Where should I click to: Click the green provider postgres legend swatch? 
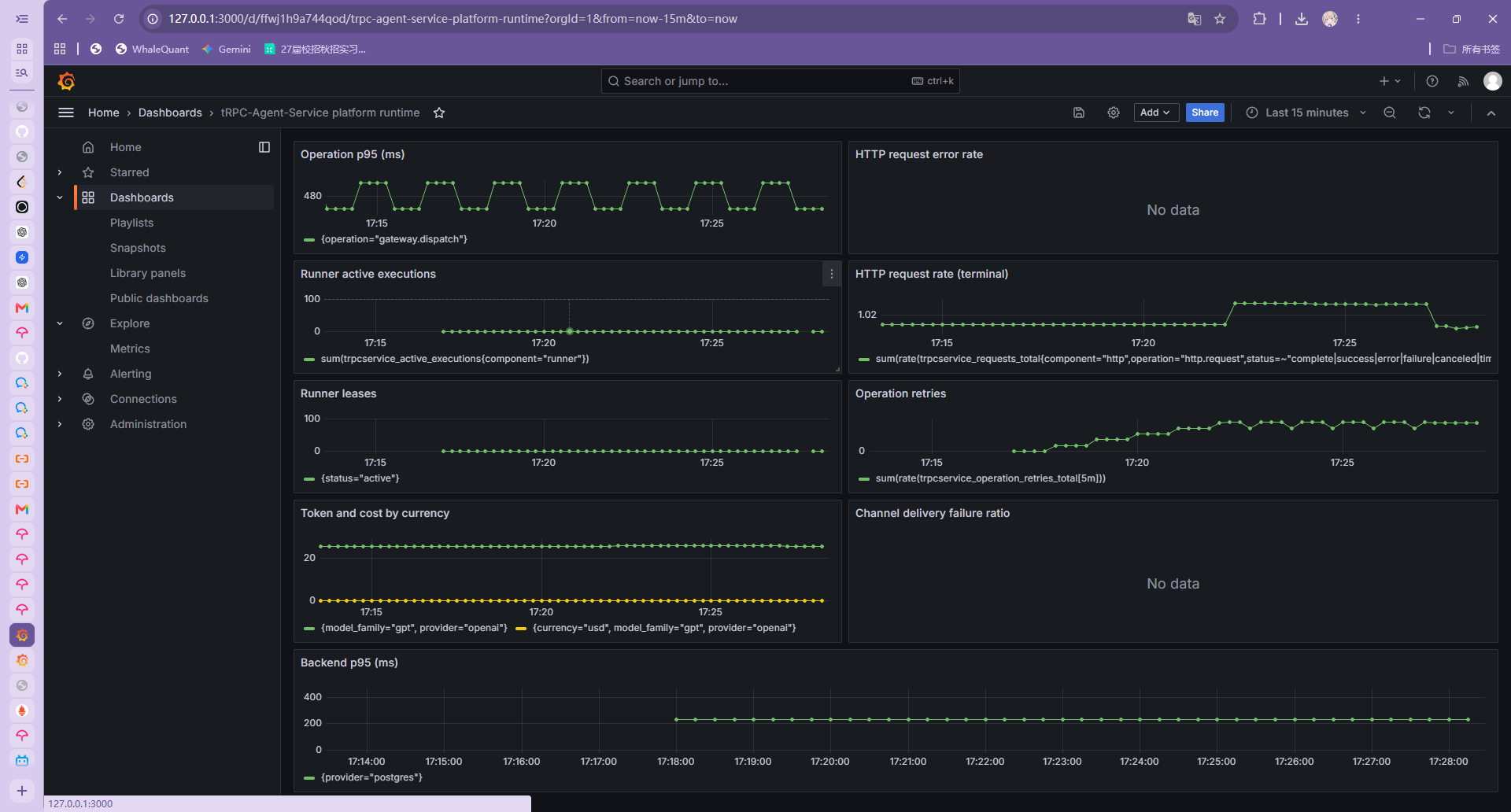pos(309,777)
